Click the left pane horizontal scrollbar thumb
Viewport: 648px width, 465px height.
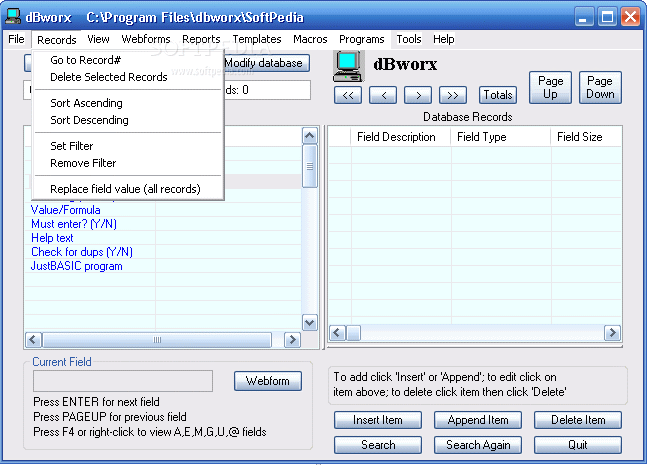click(157, 340)
